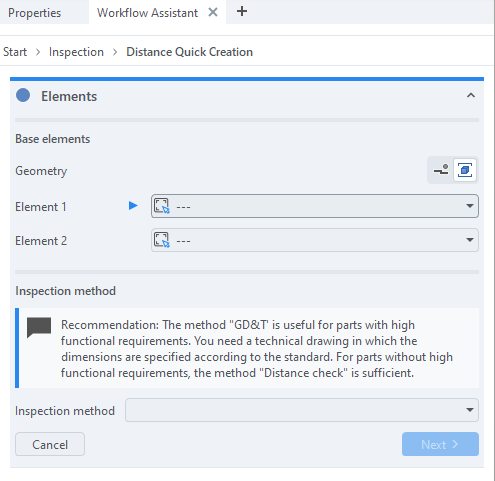Open the Element 2 dropdown arrow
Screen dimensions: 495x481
(x=470, y=240)
